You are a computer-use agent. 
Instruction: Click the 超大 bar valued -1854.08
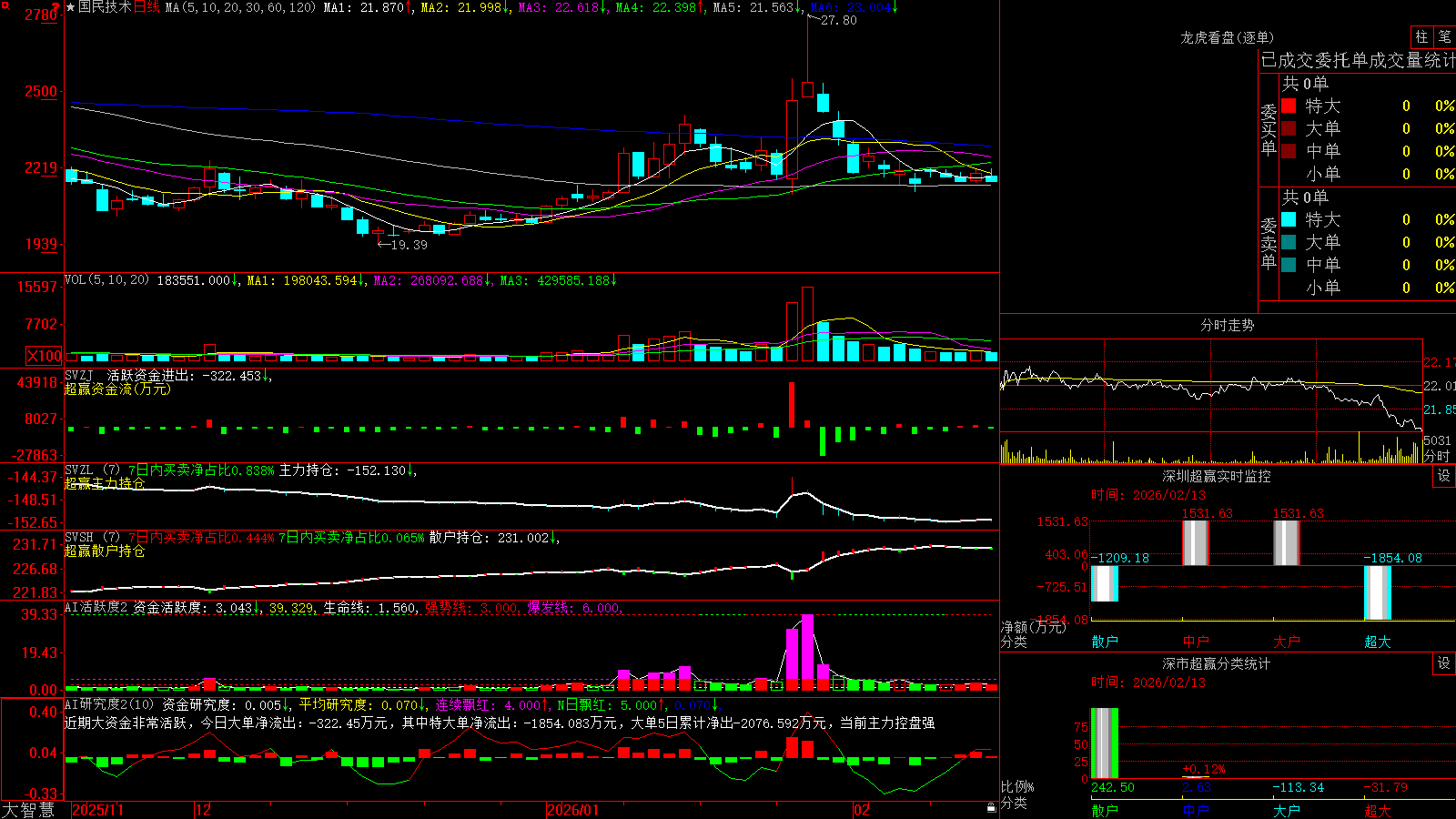1378,592
